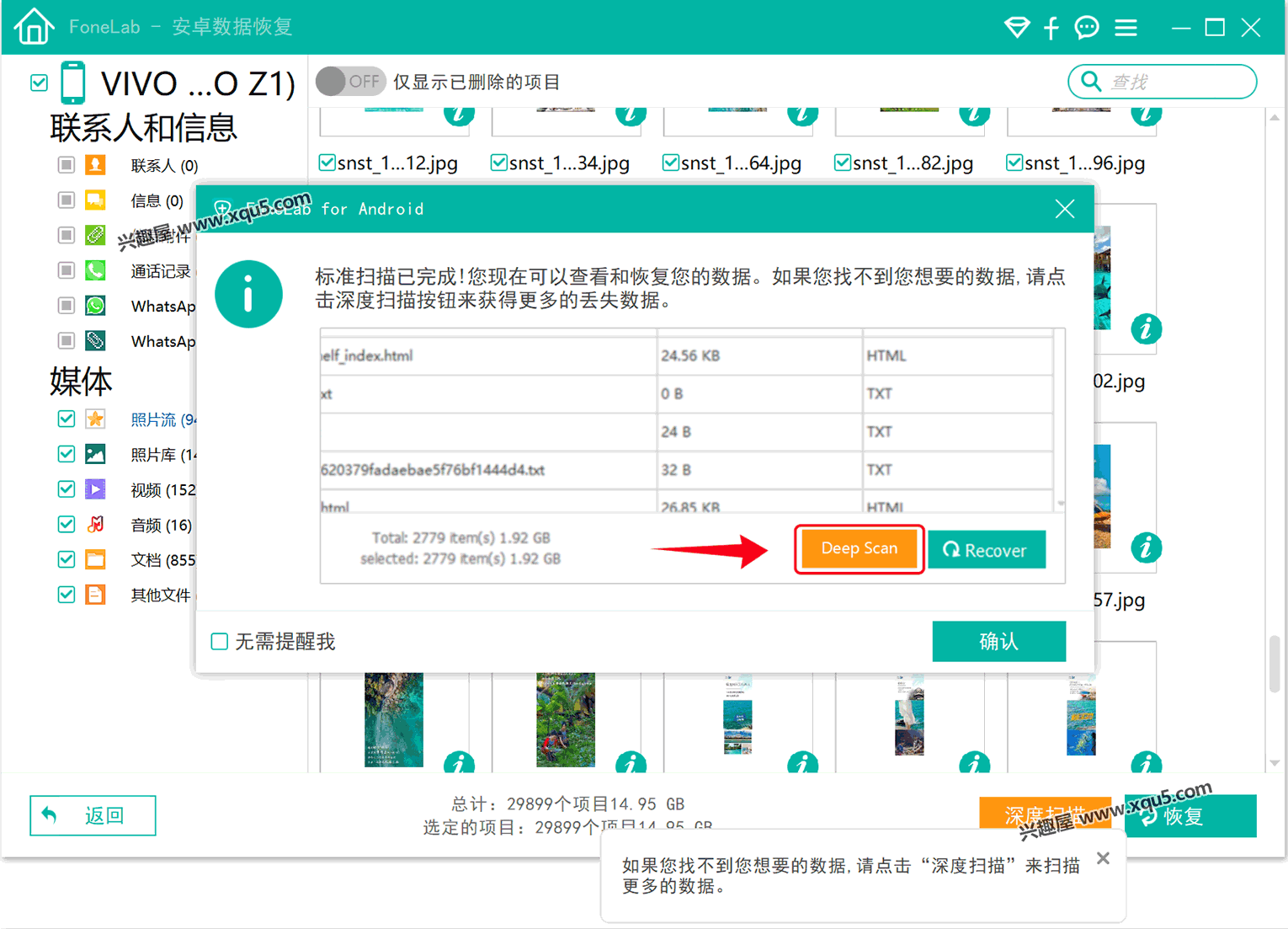
Task: Confirm the dialog with 确认 button
Action: pos(998,642)
